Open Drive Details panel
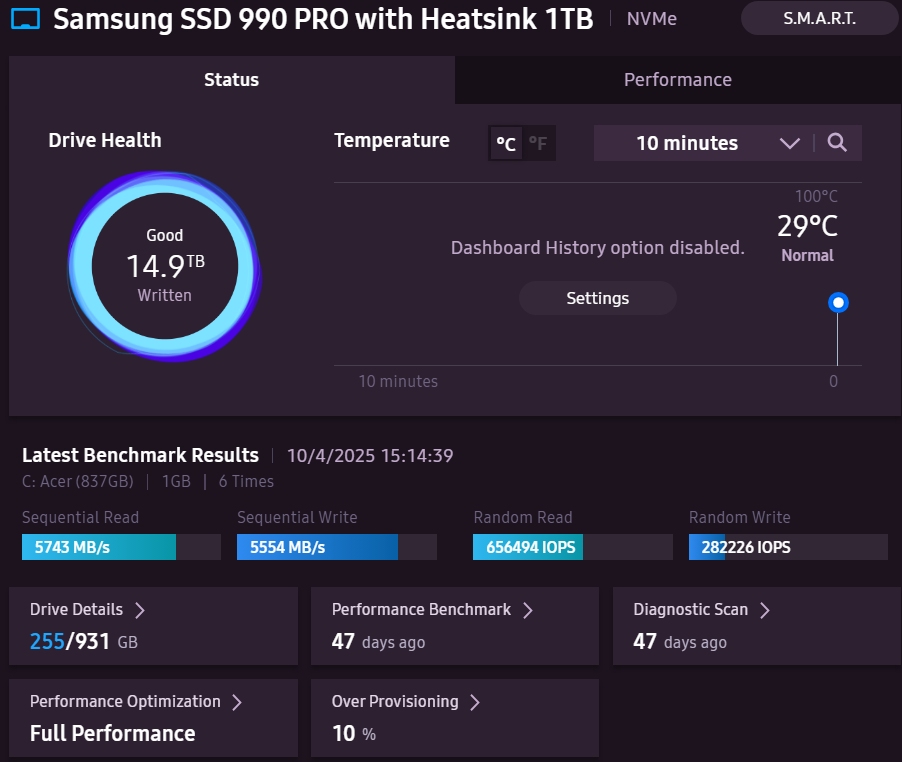This screenshot has width=902, height=762. (153, 626)
